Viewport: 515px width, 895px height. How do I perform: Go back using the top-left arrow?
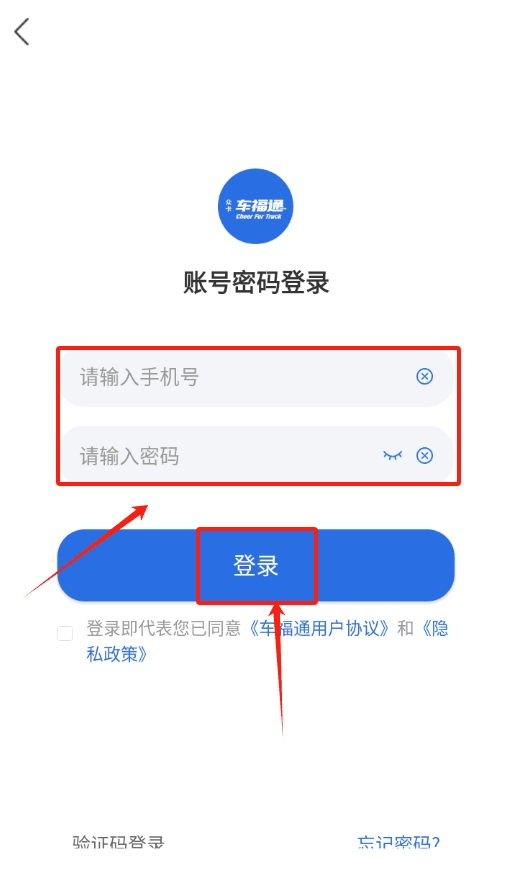click(x=22, y=31)
